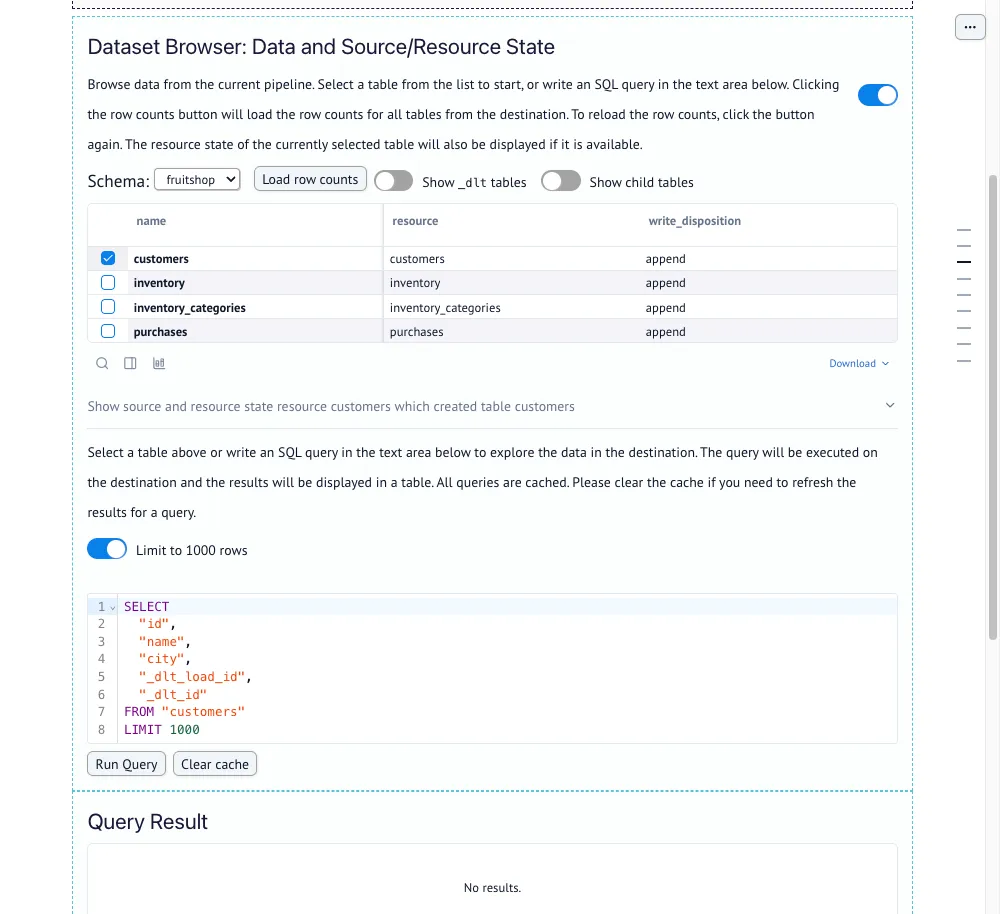Toggle off the Dataset Browser section switch
This screenshot has height=914, width=1000.
pos(878,95)
